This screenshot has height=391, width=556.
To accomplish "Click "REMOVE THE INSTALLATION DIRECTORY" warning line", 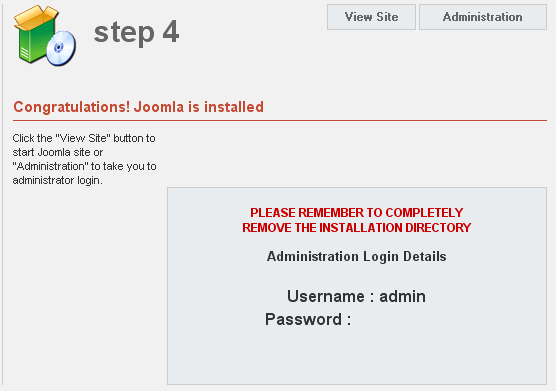I will (356, 228).
